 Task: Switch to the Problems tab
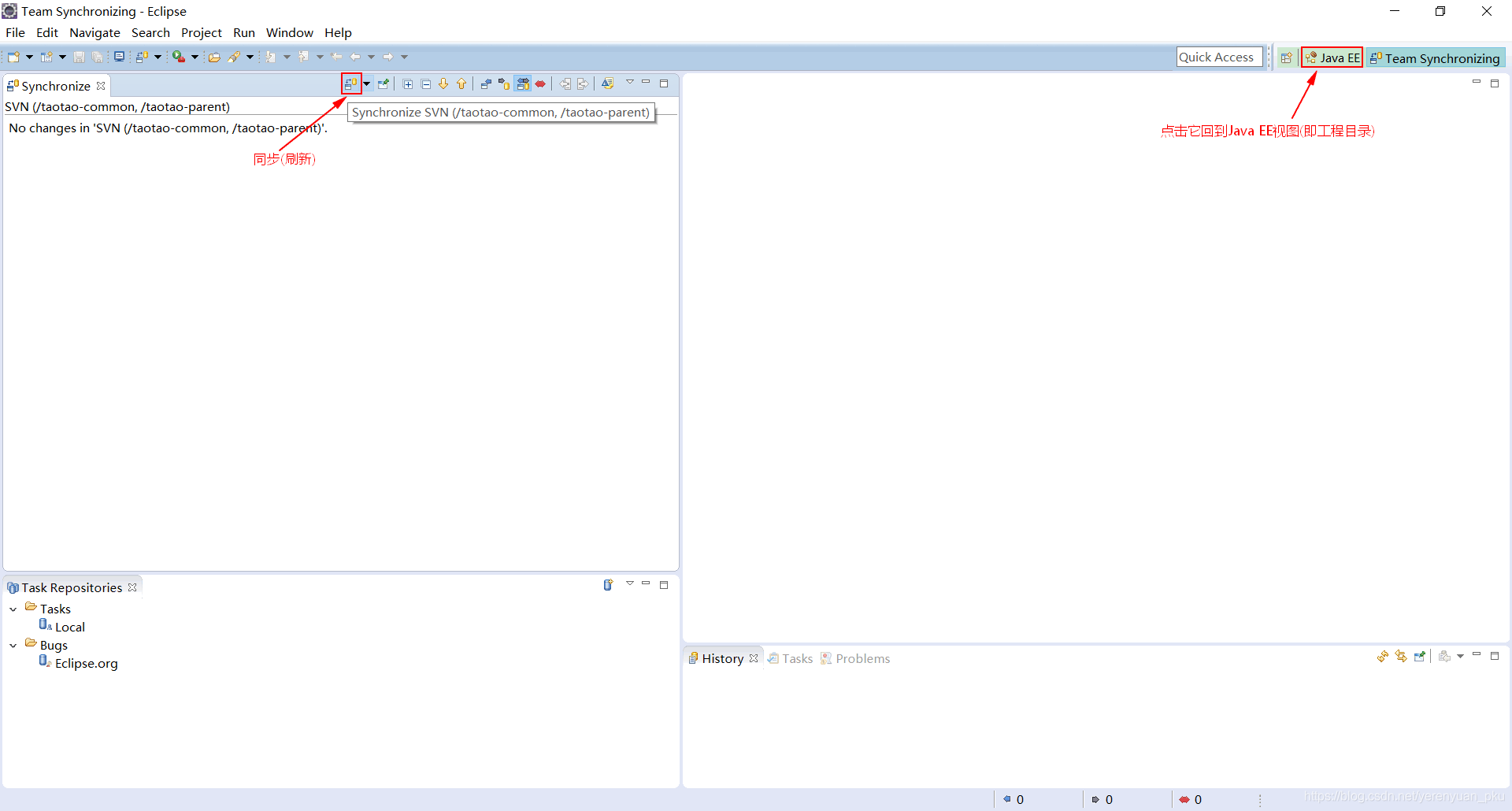click(855, 658)
